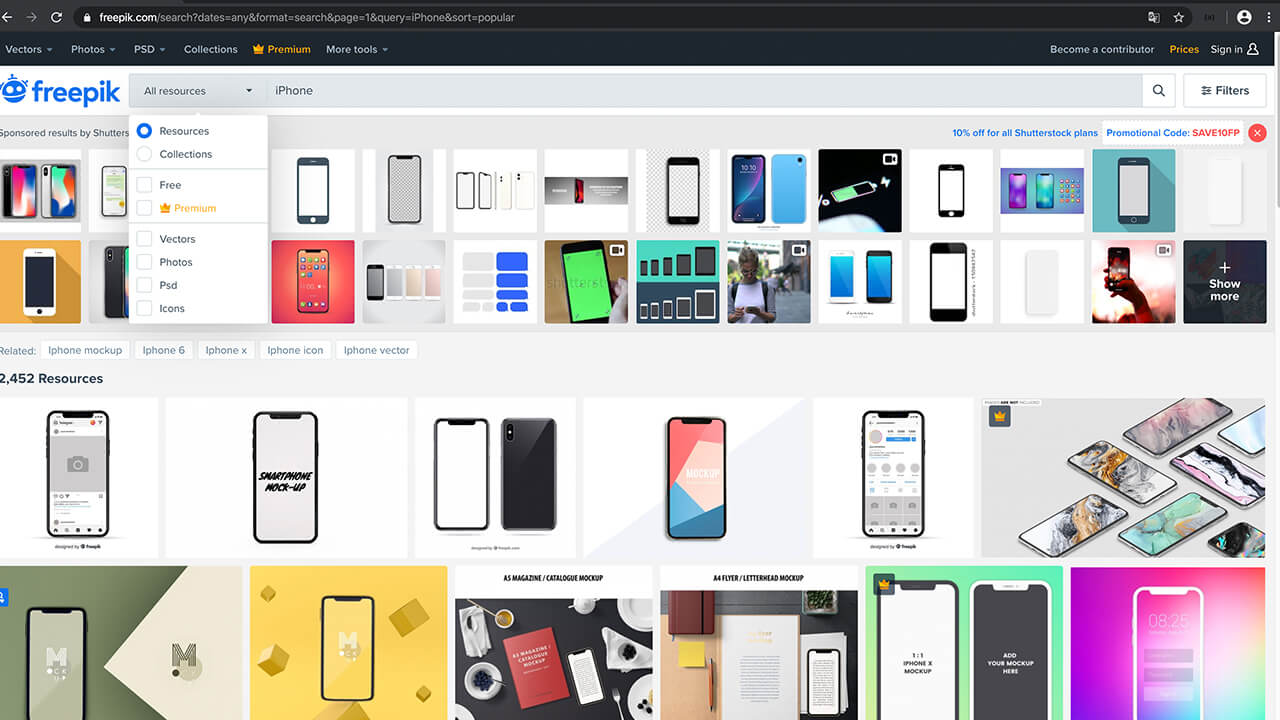
Task: Bookmark this page with the star icon
Action: click(1179, 17)
